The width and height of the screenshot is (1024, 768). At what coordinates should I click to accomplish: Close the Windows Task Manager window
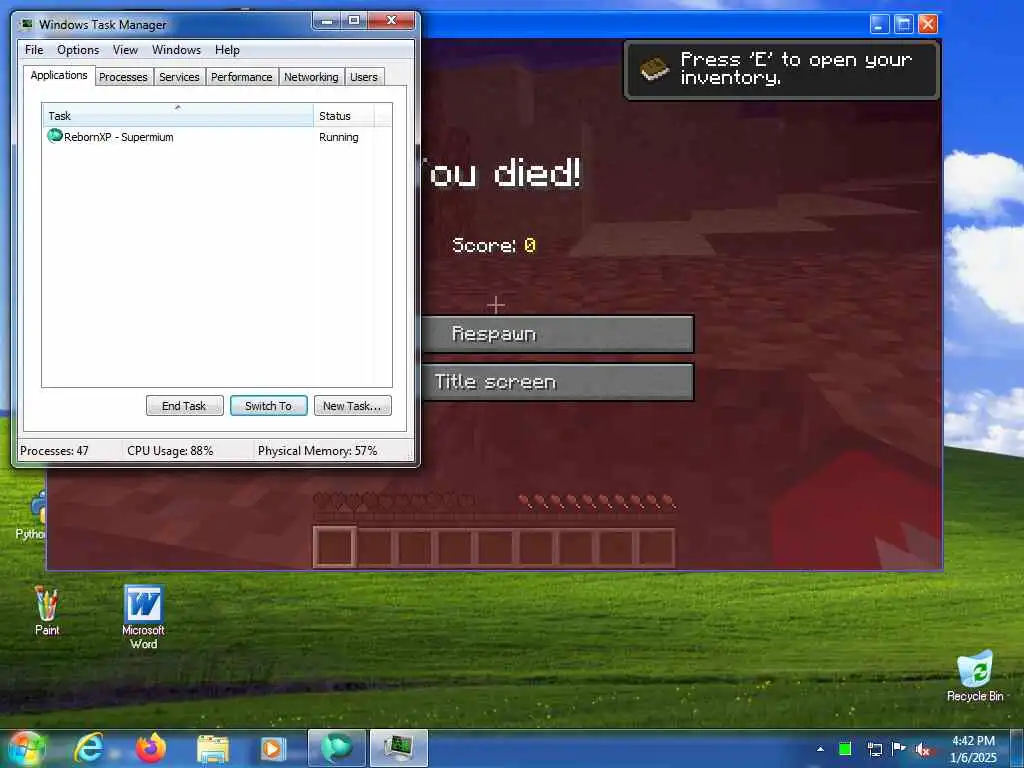(x=391, y=21)
